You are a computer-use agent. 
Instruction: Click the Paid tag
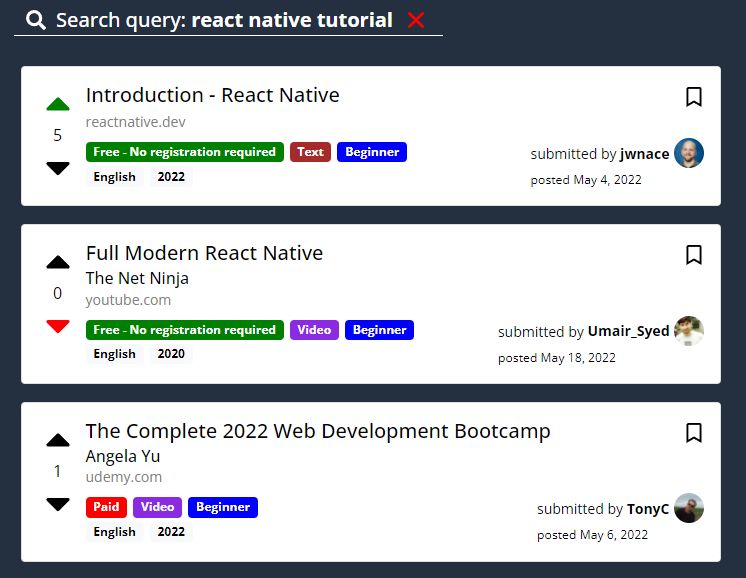(106, 507)
